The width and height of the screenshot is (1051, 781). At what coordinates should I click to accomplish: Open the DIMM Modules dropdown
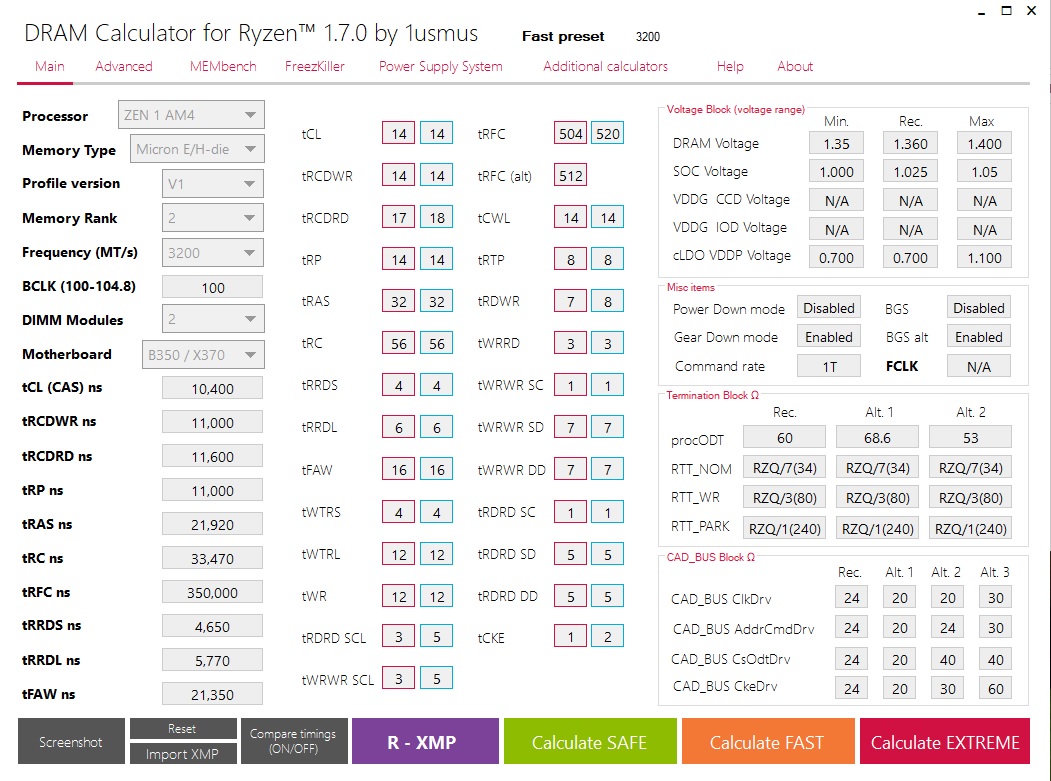coord(212,319)
